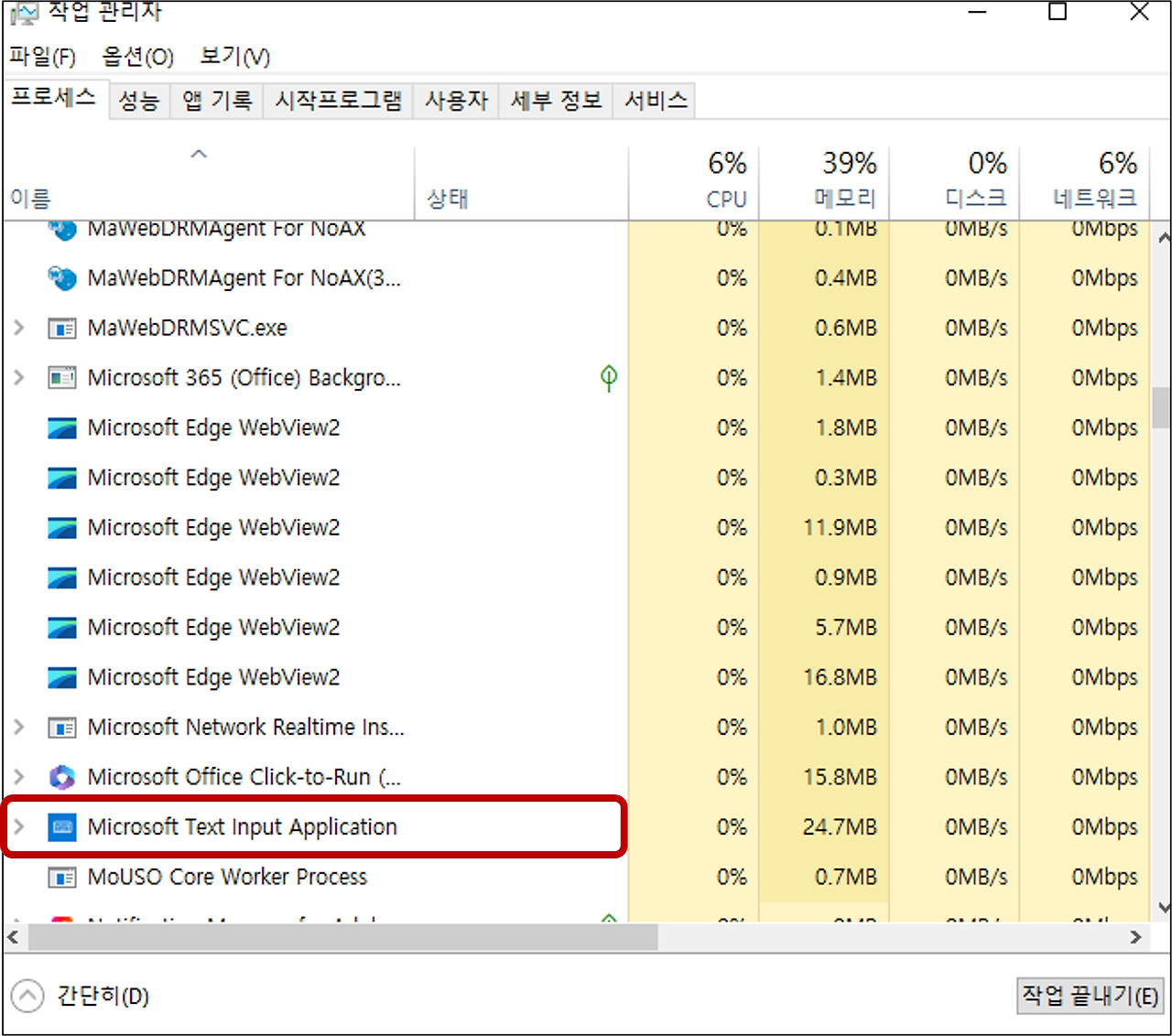Image resolution: width=1172 pixels, height=1036 pixels.
Task: Open the 옵션(O) menu
Action: (137, 57)
